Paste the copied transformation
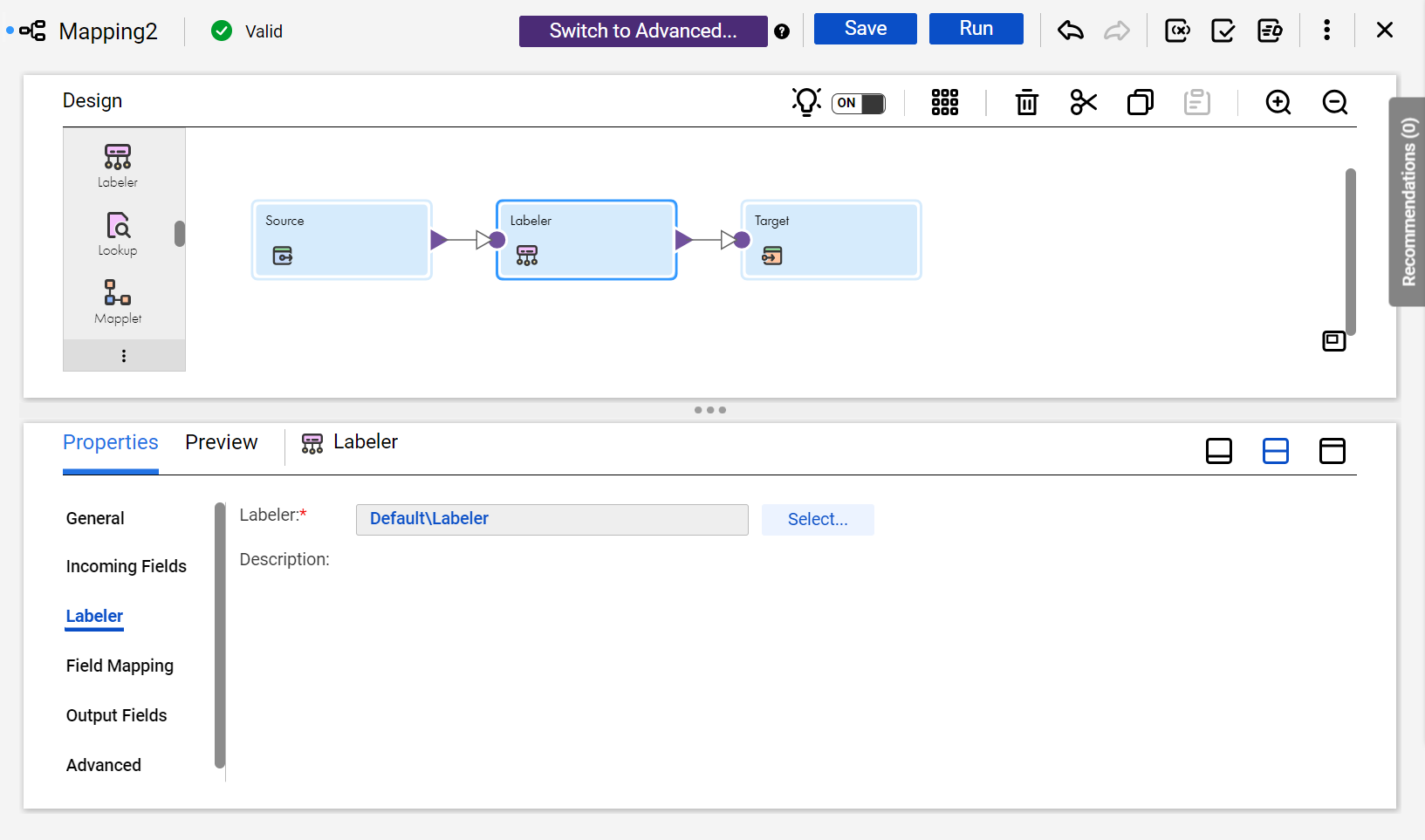This screenshot has height=840, width=1425. tap(1197, 102)
